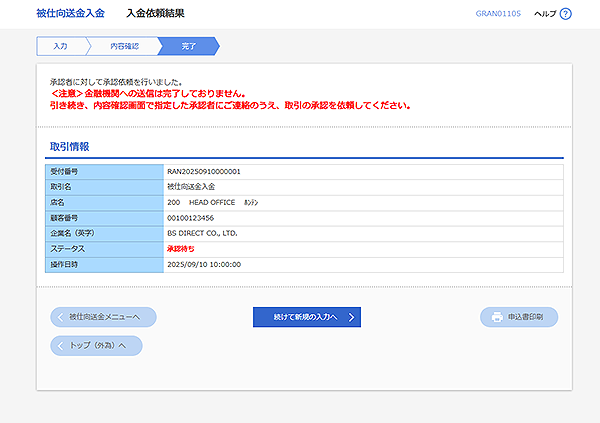Go to トップ（外為）へ button
600x423 pixels.
(96, 346)
